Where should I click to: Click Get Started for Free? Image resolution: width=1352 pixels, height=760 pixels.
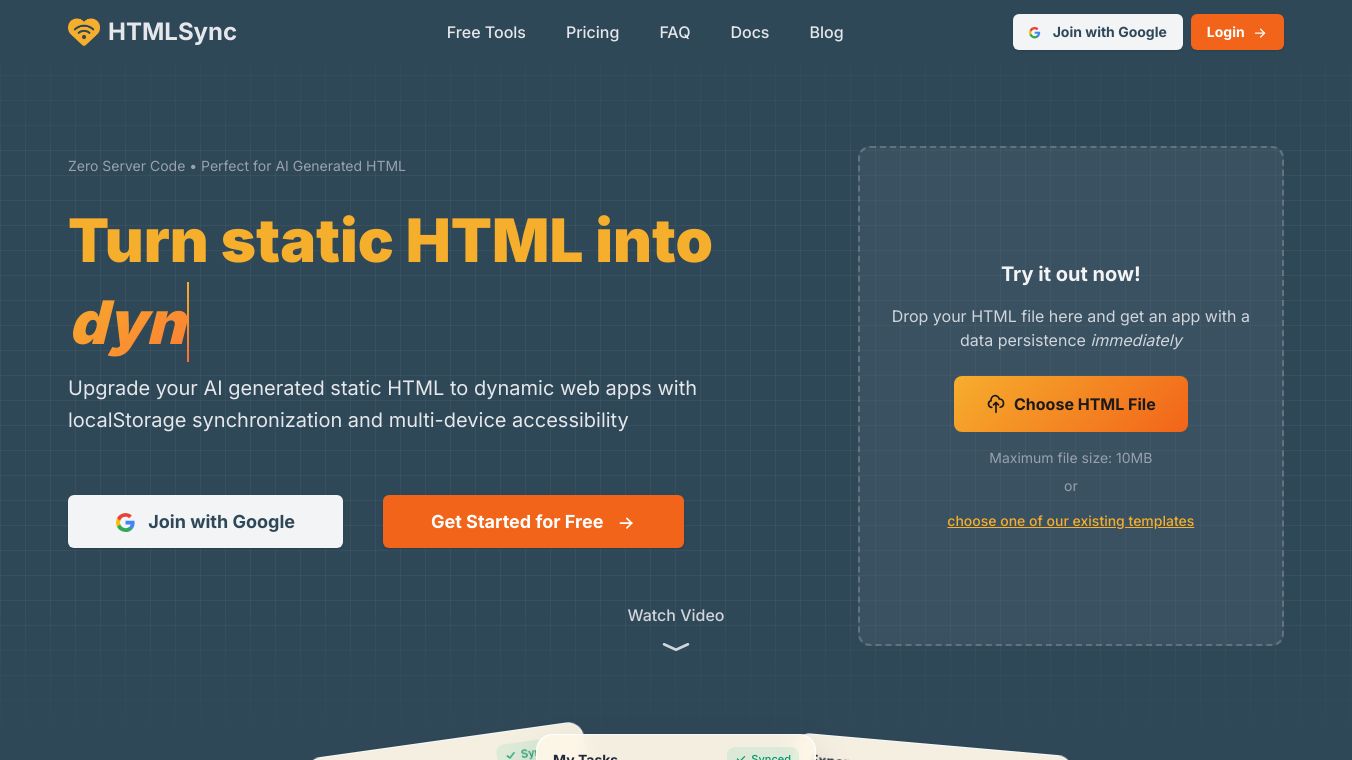click(533, 521)
